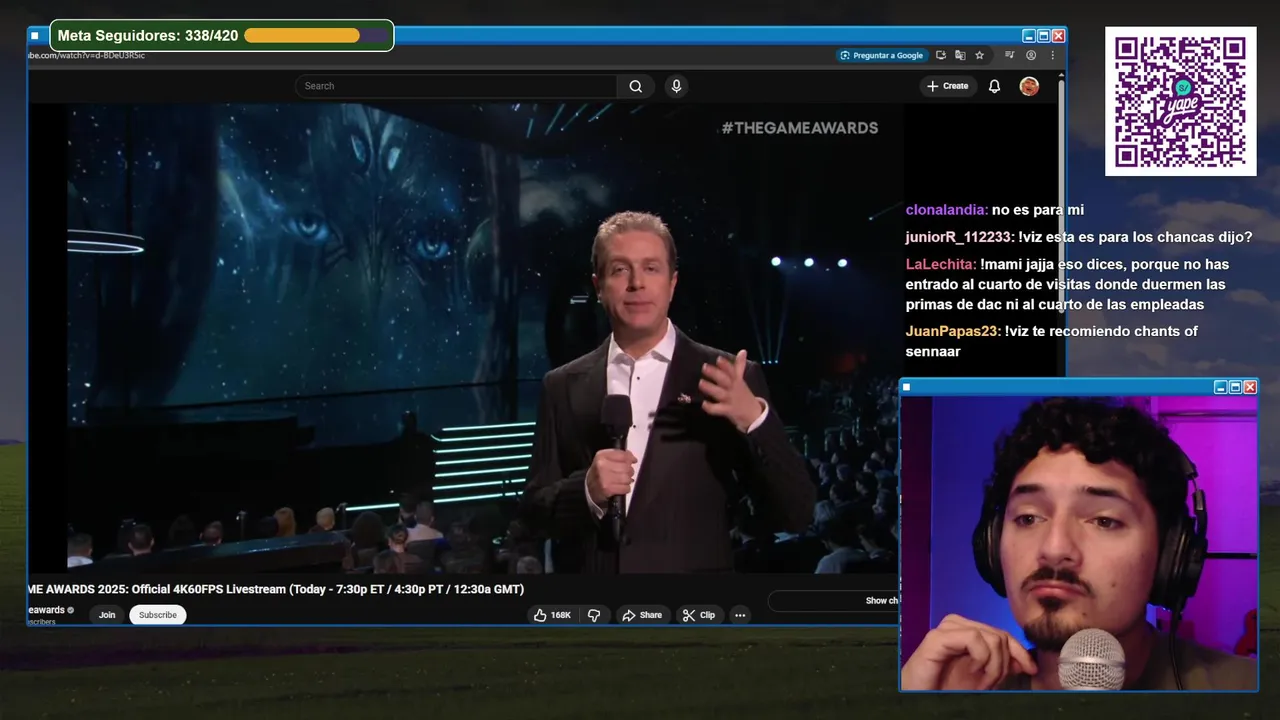The width and height of the screenshot is (1280, 720).
Task: Click the Join channel button
Action: pos(107,615)
